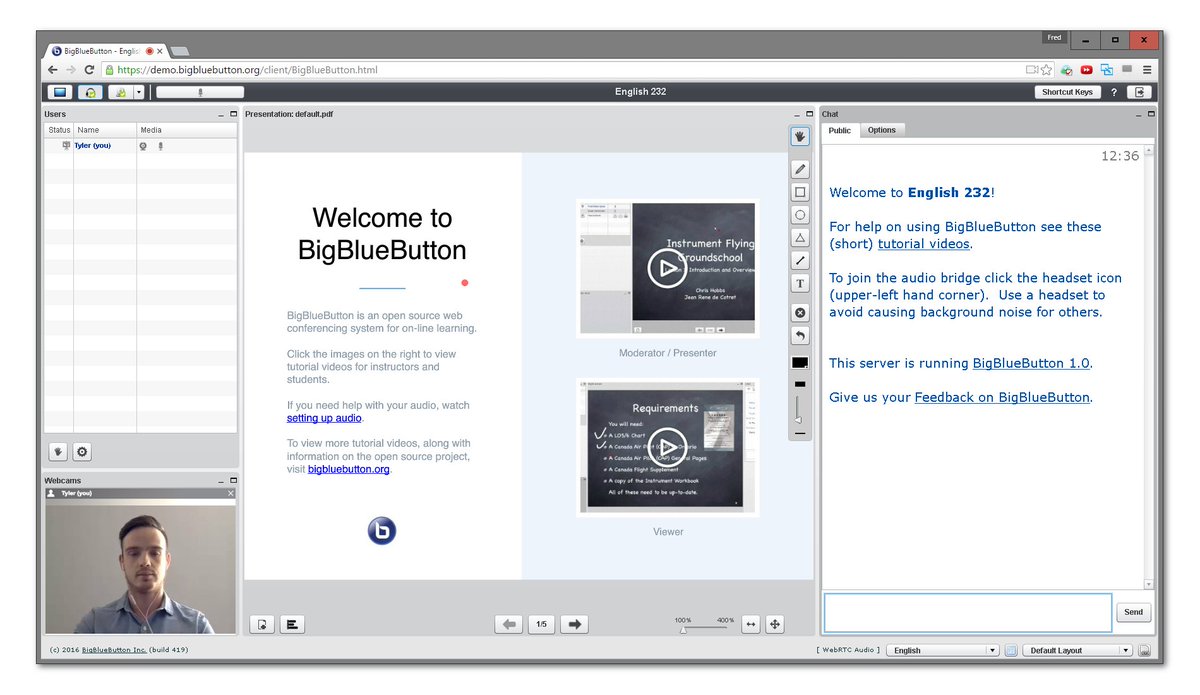This screenshot has width=1200, height=695.
Task: Close Tyler's webcam video
Action: coord(231,494)
